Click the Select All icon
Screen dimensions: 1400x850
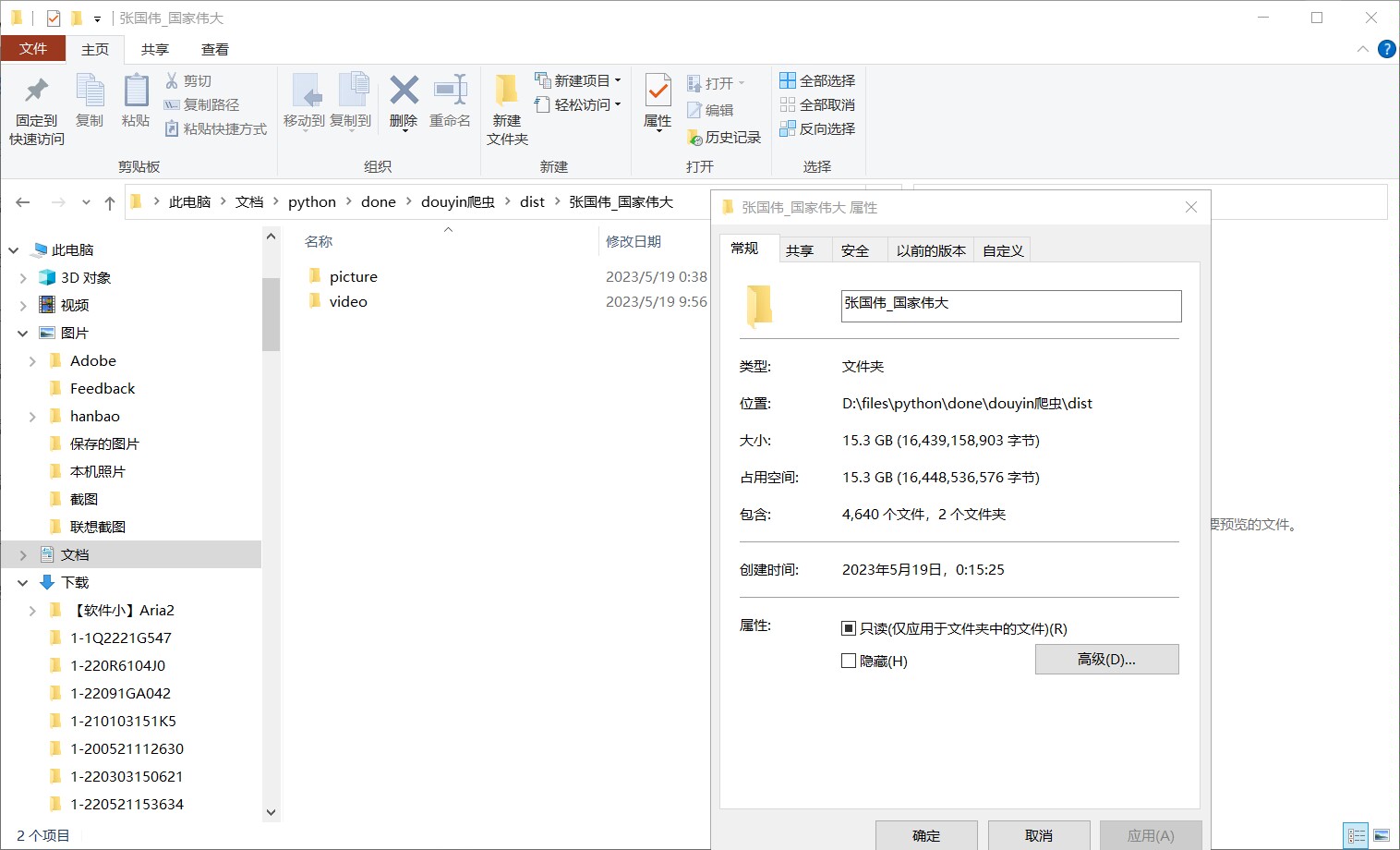[x=788, y=81]
